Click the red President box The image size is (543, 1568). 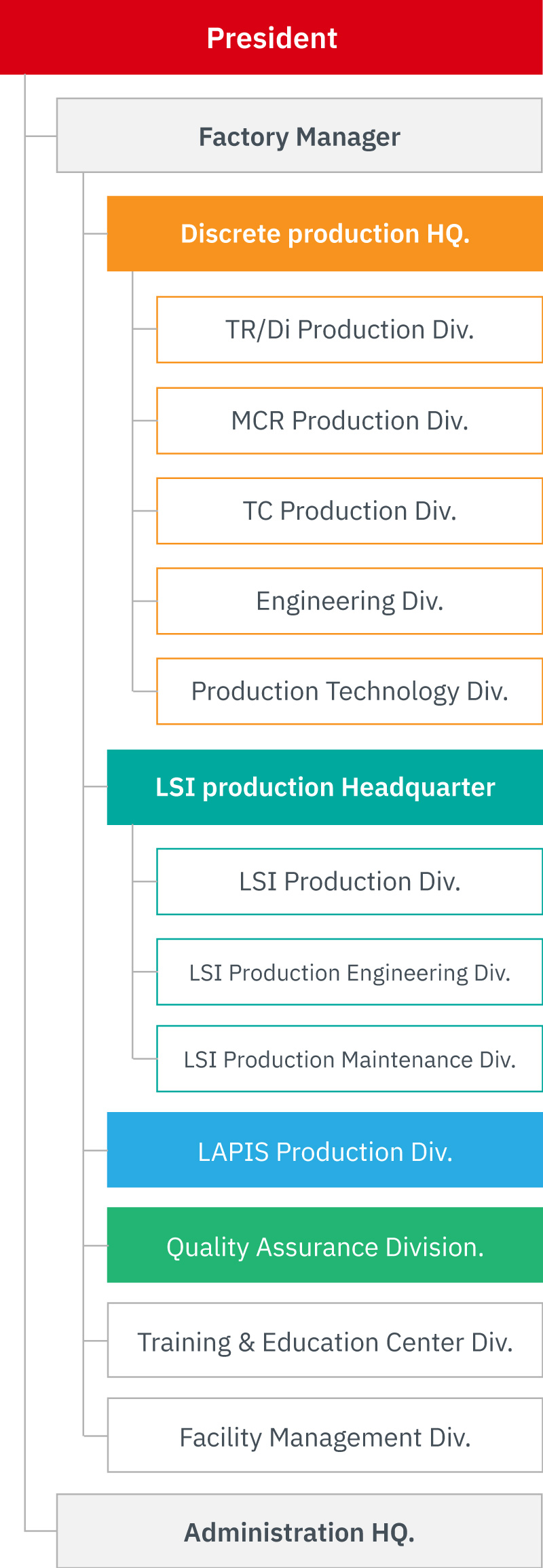(271, 37)
